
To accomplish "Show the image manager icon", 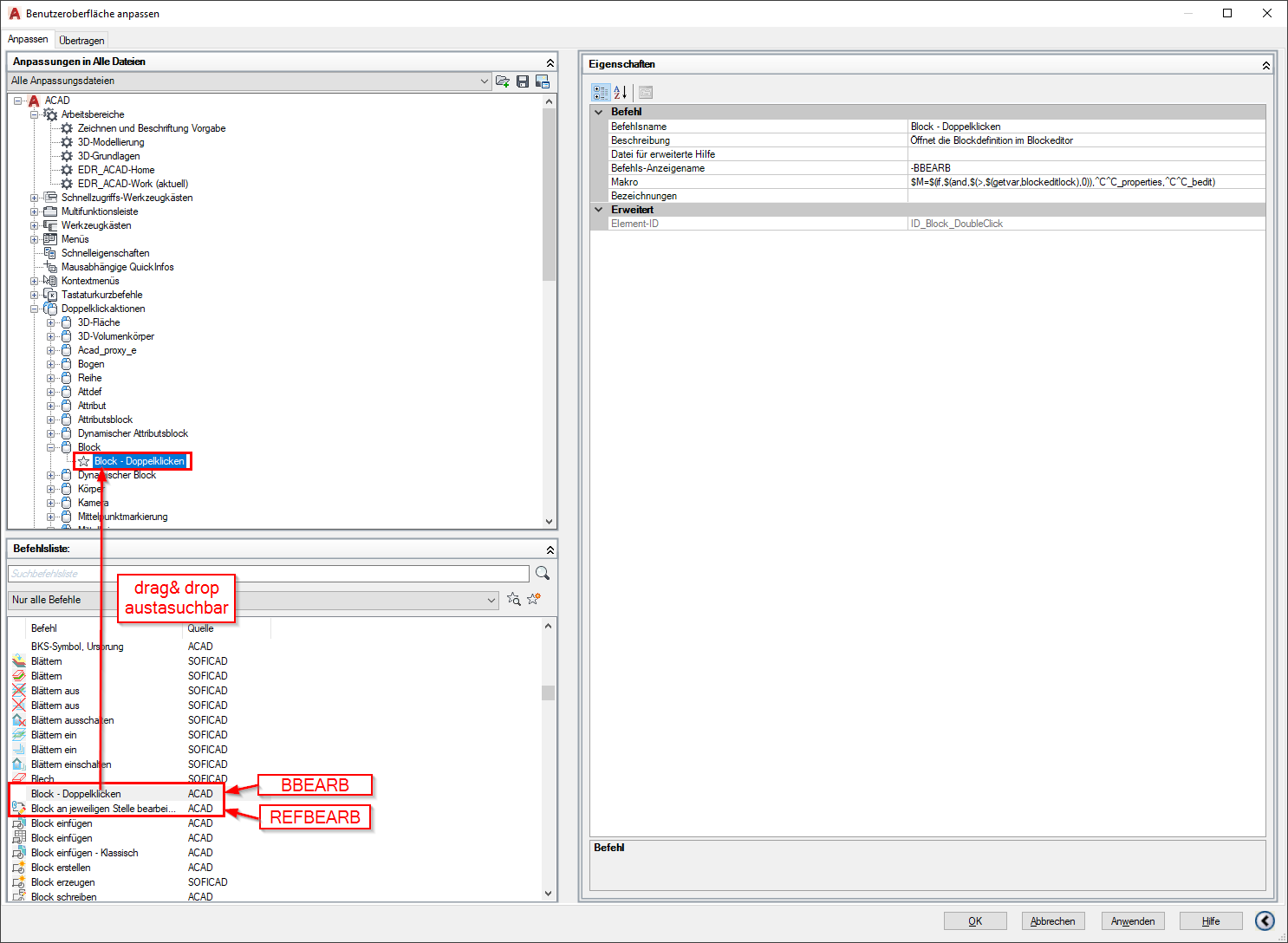I will (x=543, y=81).
